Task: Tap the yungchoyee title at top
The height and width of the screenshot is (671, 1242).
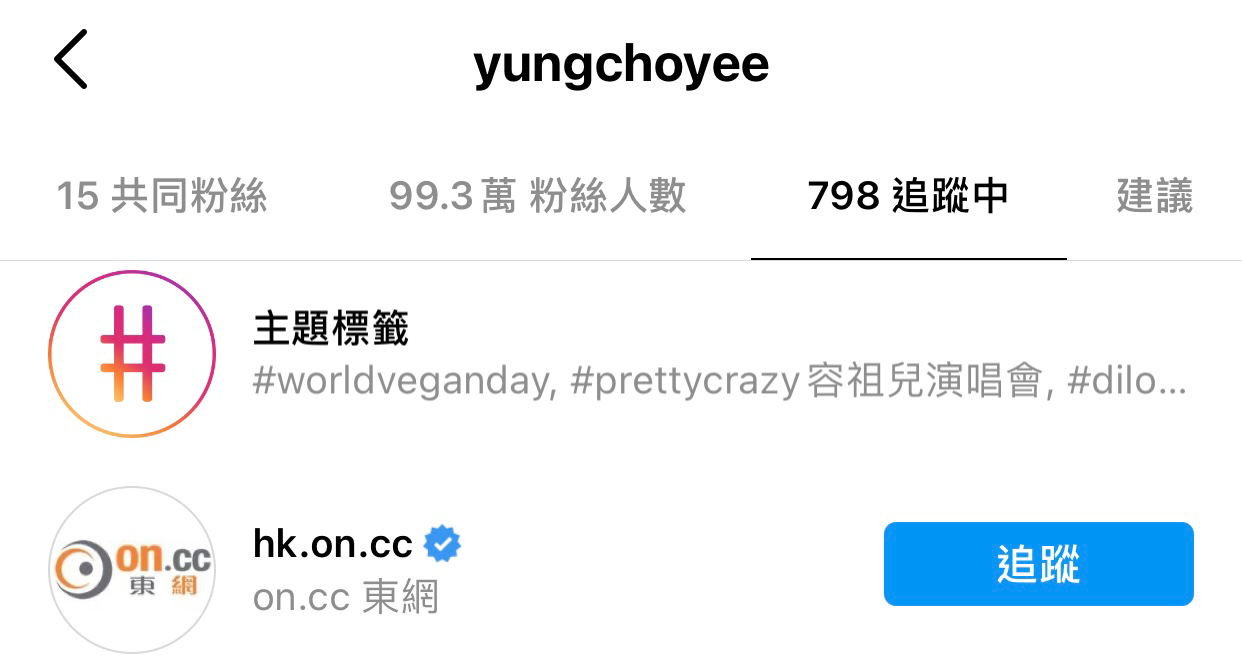Action: (x=621, y=65)
